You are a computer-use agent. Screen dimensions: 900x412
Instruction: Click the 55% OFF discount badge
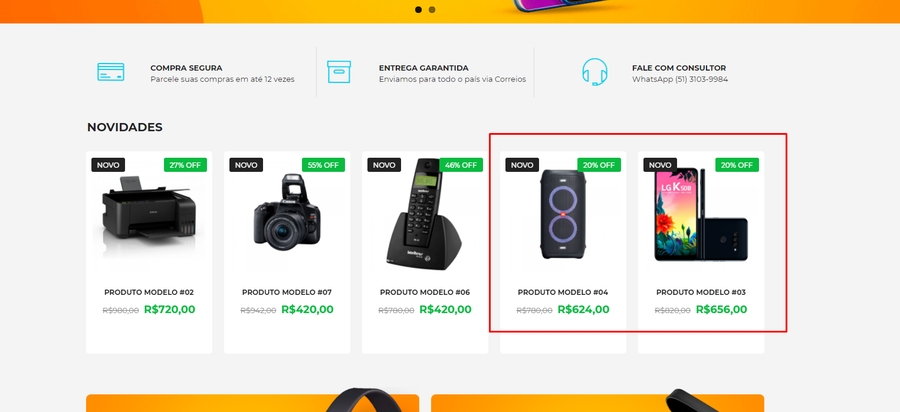coord(323,165)
